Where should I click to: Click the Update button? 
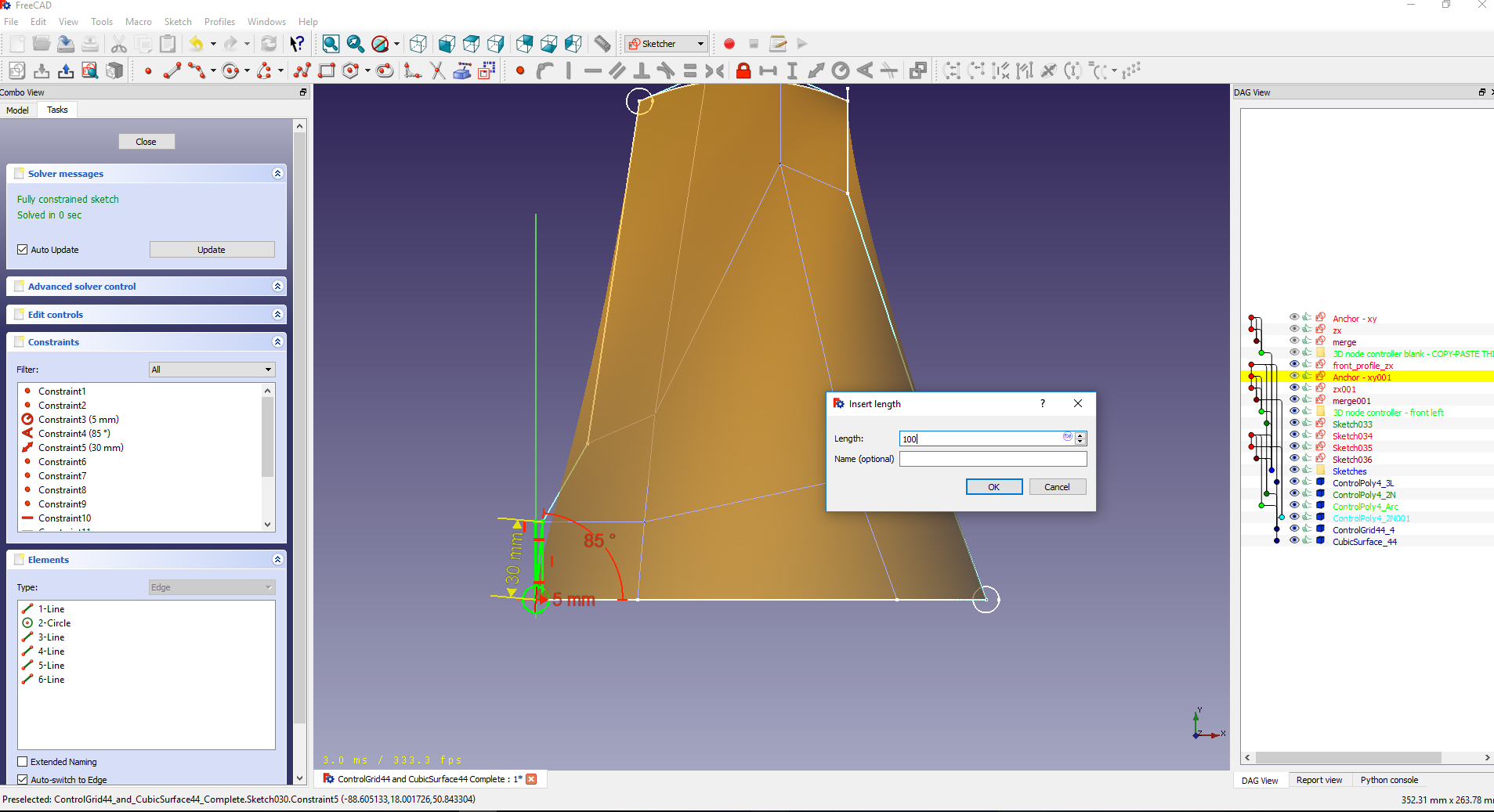(212, 250)
